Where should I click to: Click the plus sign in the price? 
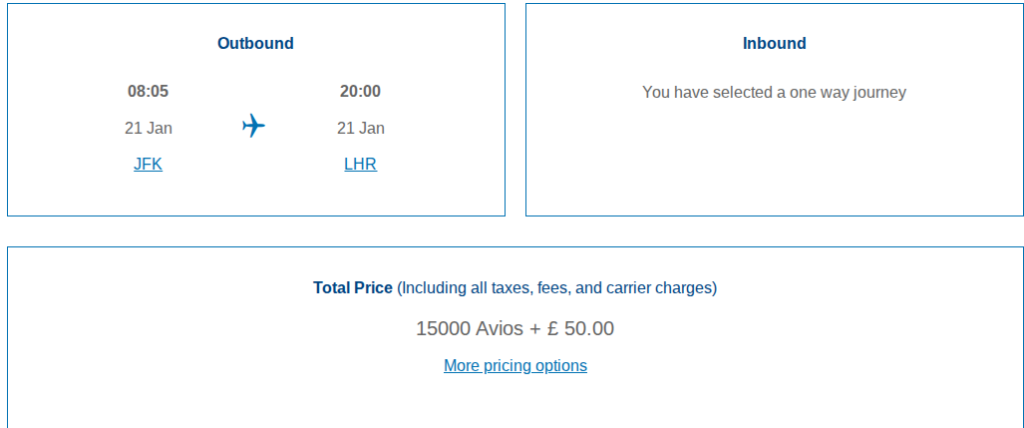[x=535, y=328]
